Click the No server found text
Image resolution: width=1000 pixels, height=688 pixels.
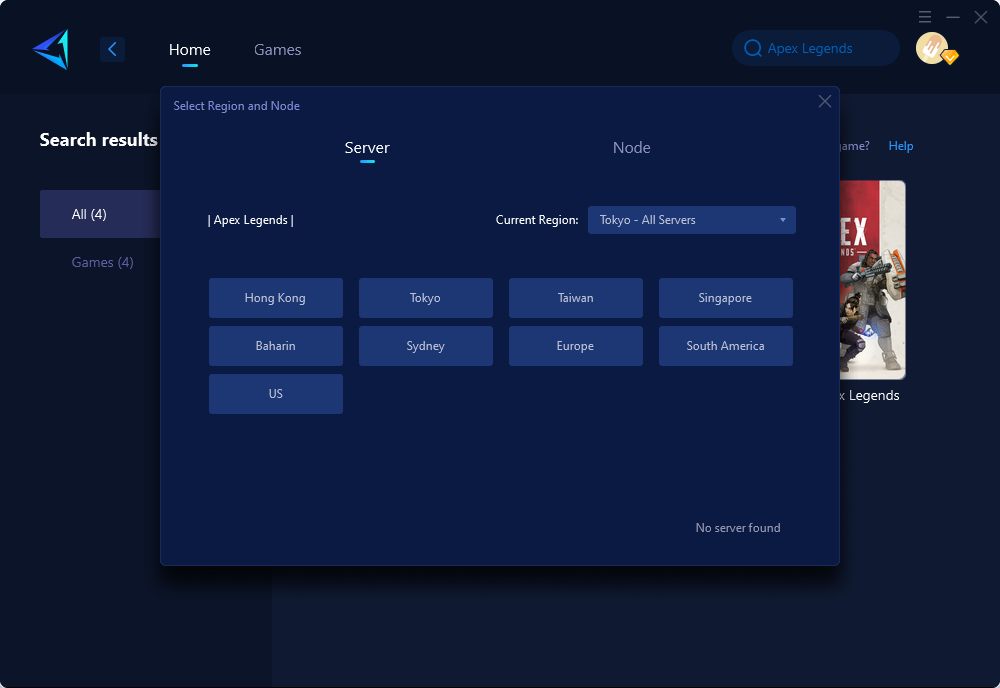(738, 528)
